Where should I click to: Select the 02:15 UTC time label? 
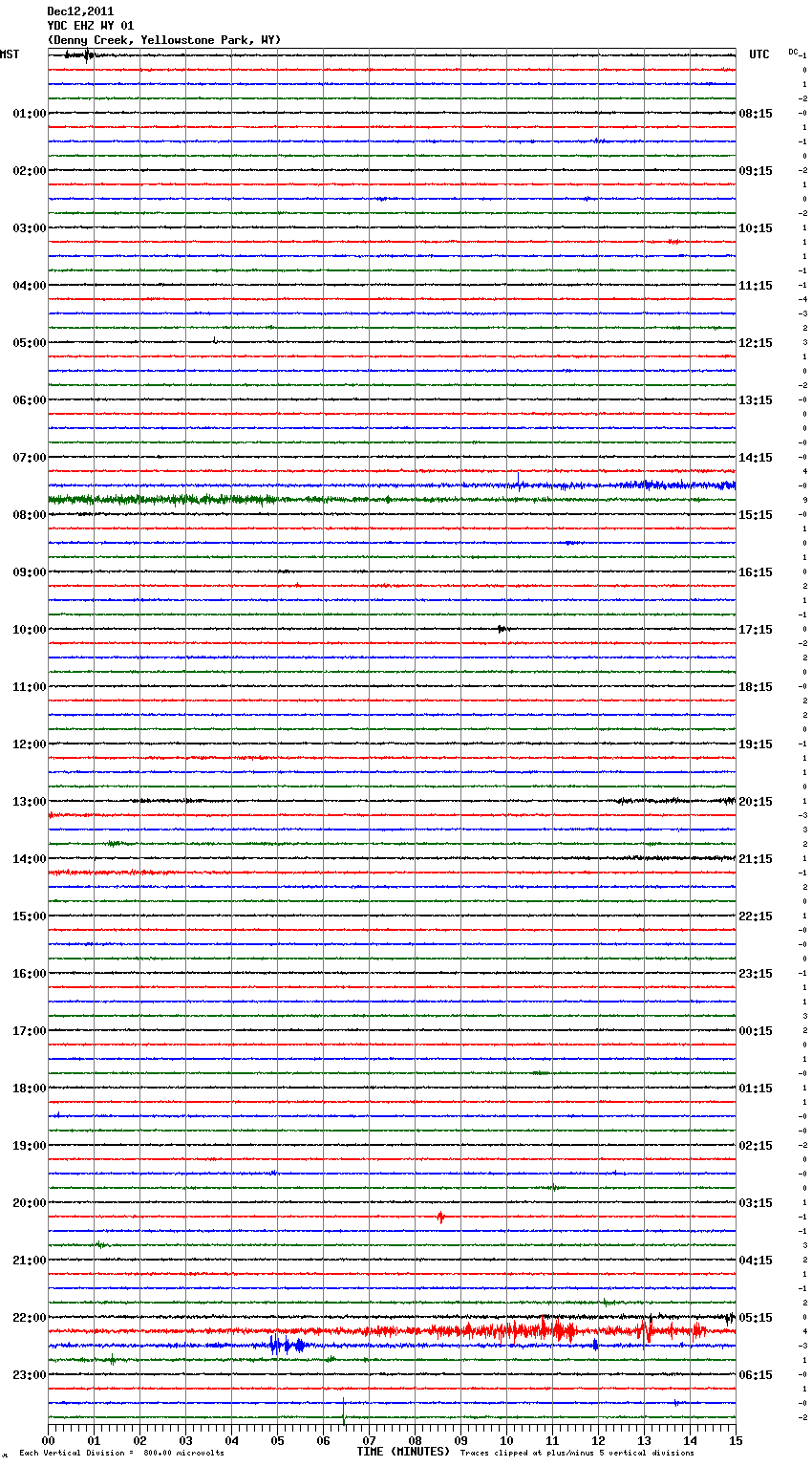point(756,1146)
